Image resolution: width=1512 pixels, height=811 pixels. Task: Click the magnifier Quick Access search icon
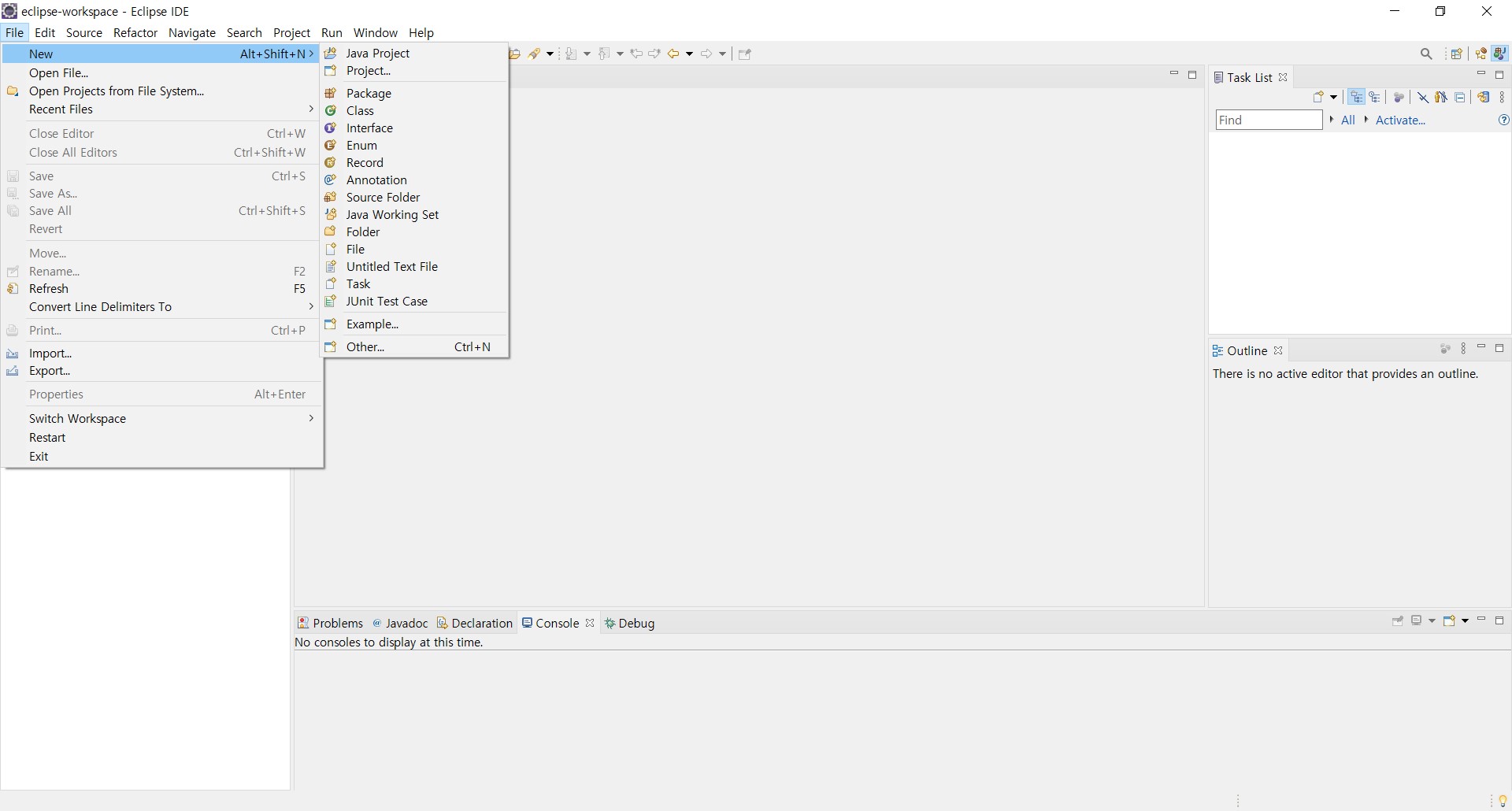(1426, 54)
